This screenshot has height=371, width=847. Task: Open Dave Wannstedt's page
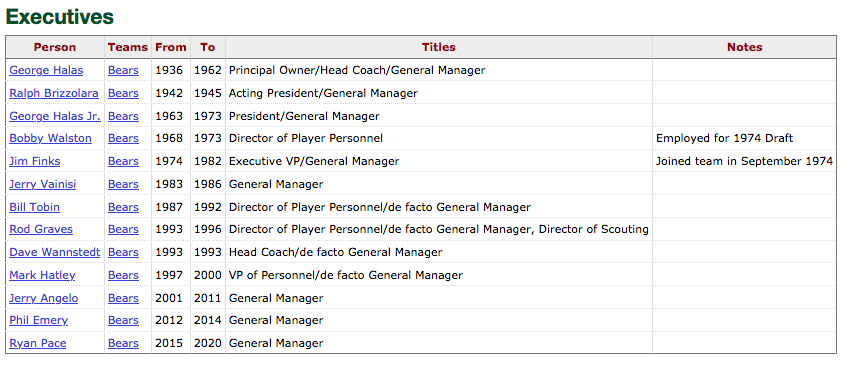55,252
